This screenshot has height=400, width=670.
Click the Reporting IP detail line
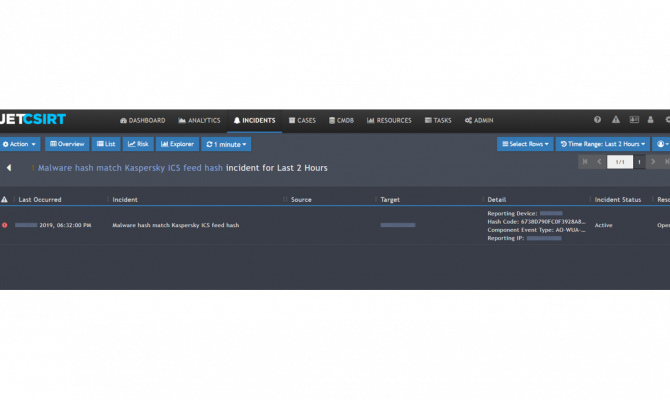[524, 238]
